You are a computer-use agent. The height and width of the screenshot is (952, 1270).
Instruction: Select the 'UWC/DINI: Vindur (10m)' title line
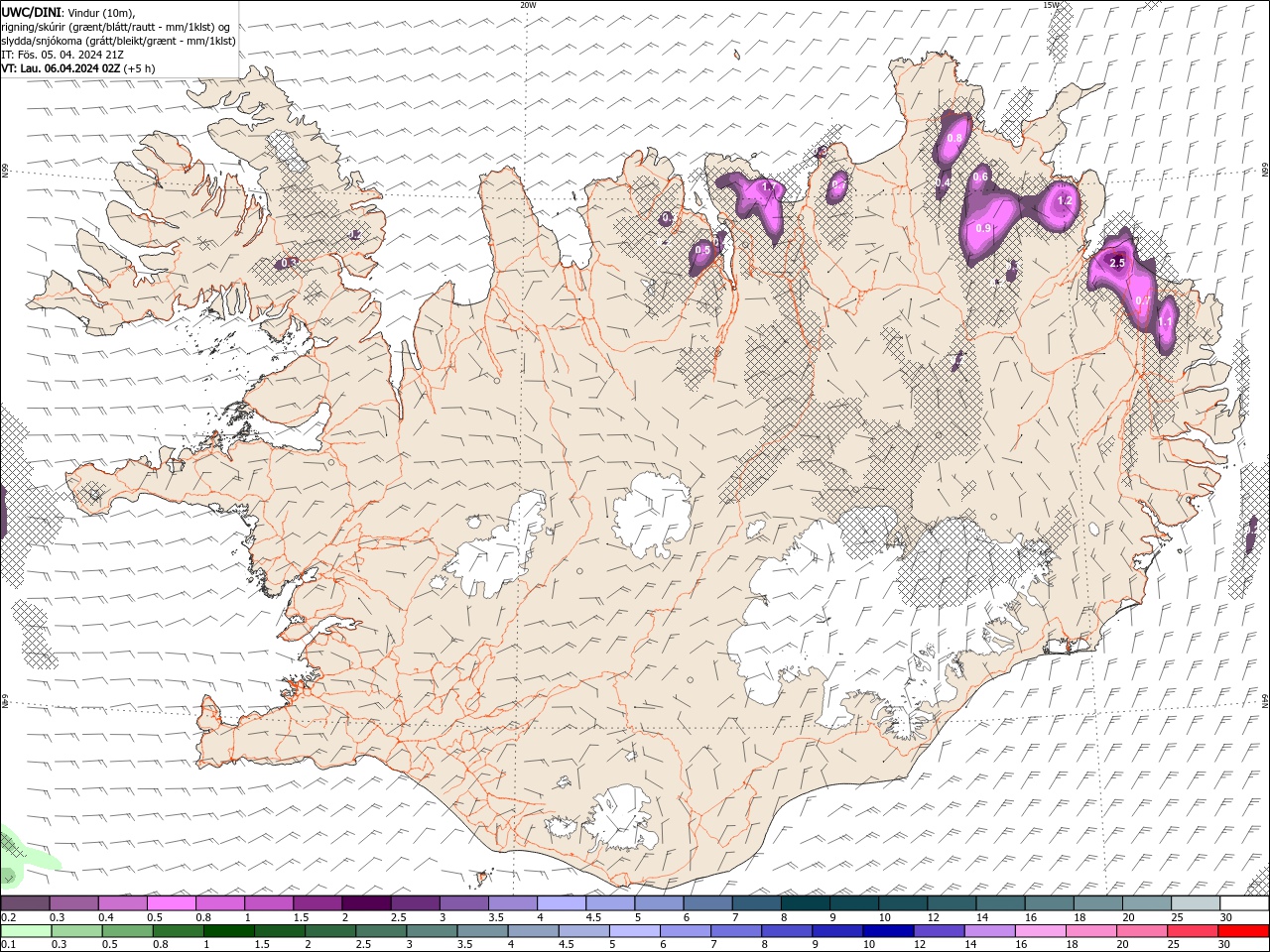click(68, 12)
